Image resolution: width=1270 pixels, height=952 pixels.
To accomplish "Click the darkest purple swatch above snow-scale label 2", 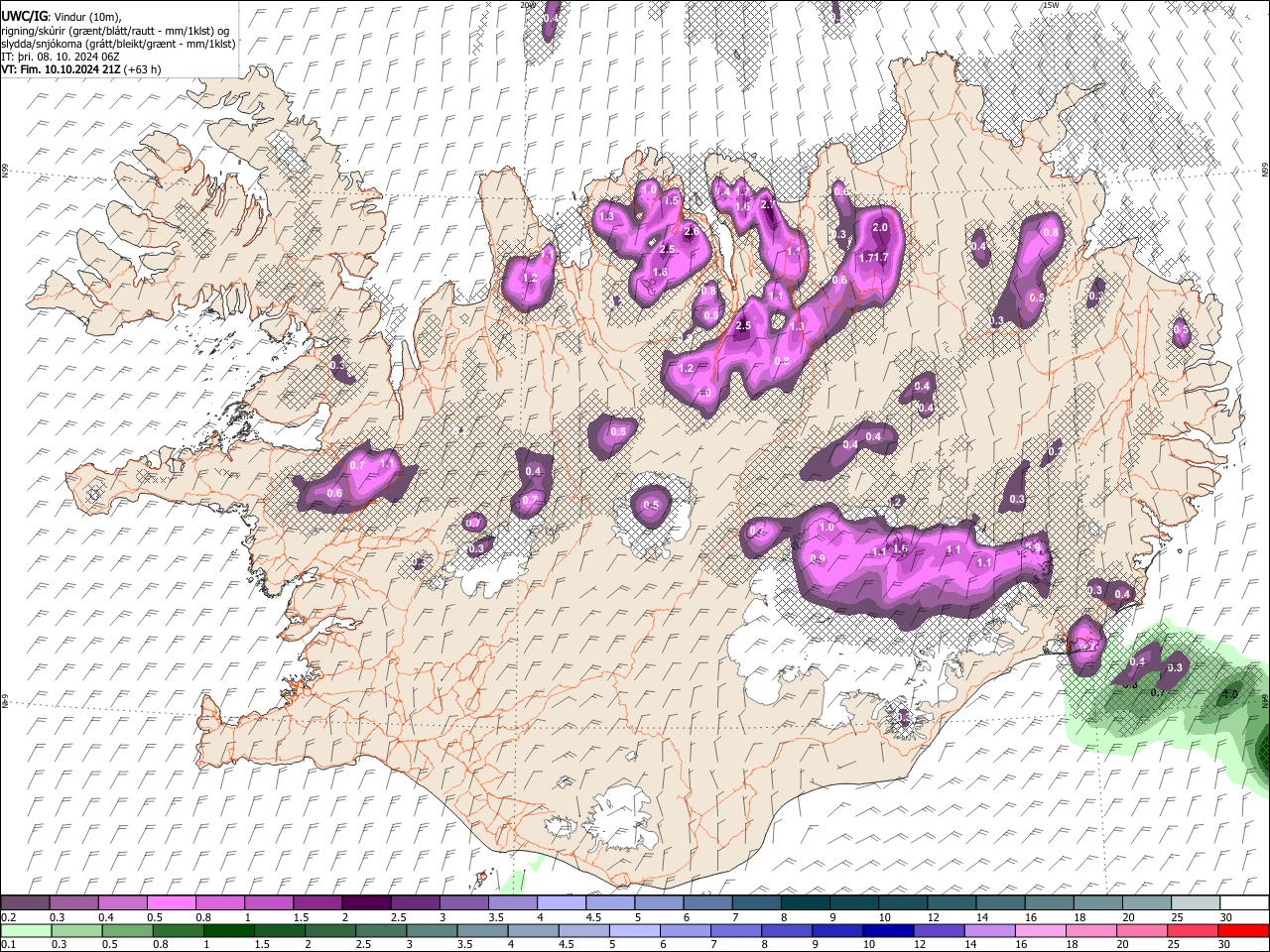I will point(366,903).
